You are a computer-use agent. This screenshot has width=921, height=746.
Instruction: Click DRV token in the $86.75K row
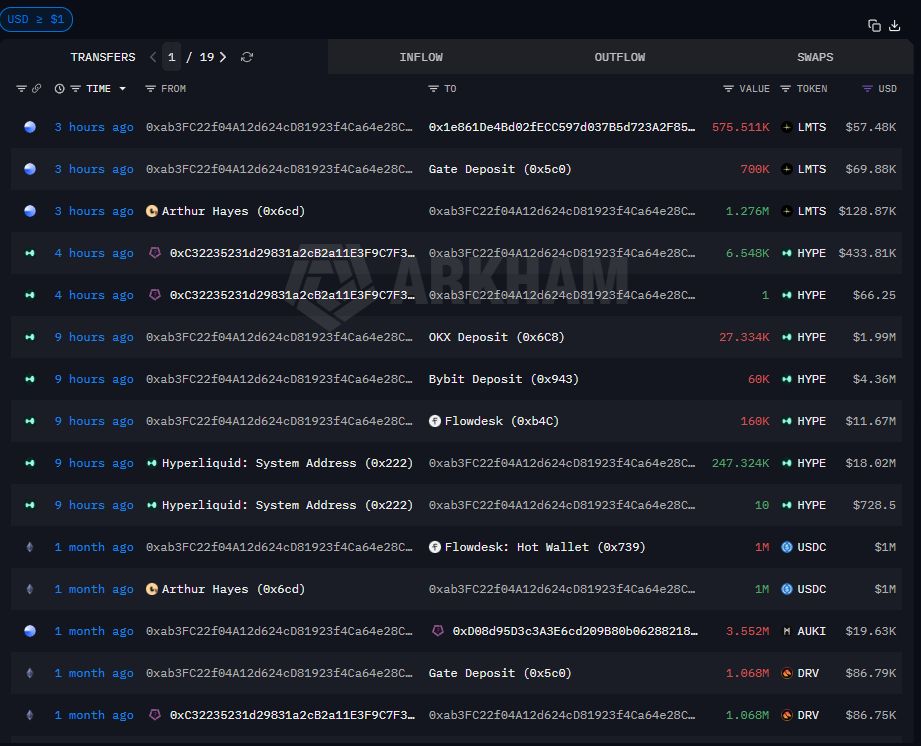808,715
